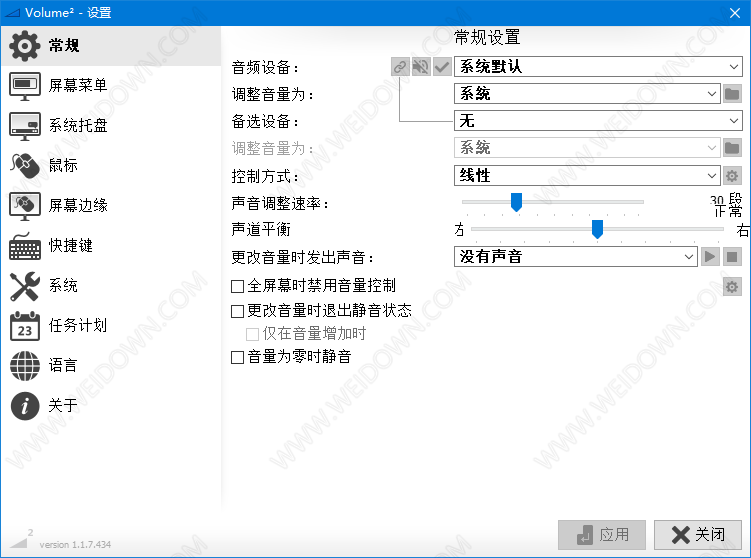Click the 声道平衡 slider thumb

[x=597, y=229]
